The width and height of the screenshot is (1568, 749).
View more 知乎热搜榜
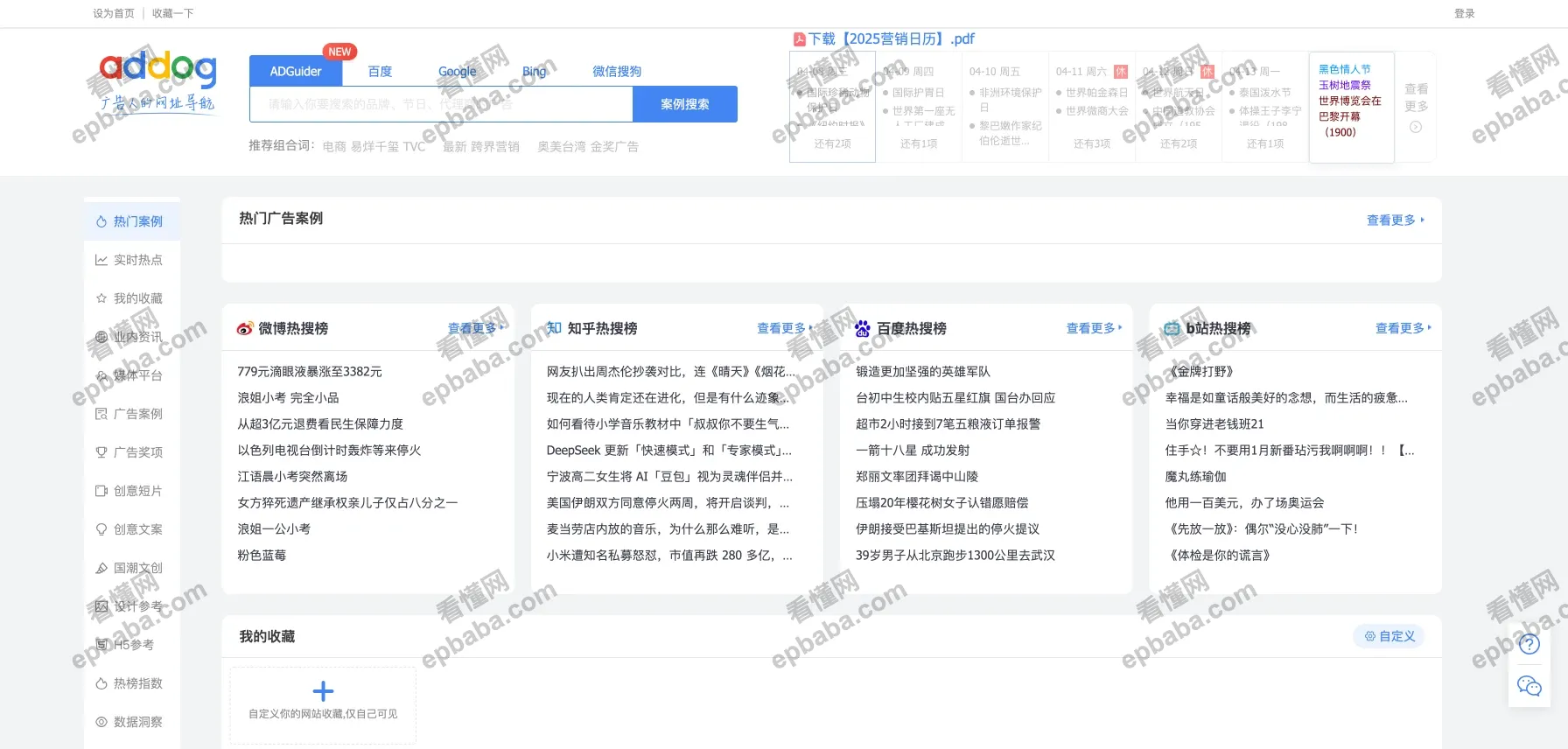tap(785, 328)
